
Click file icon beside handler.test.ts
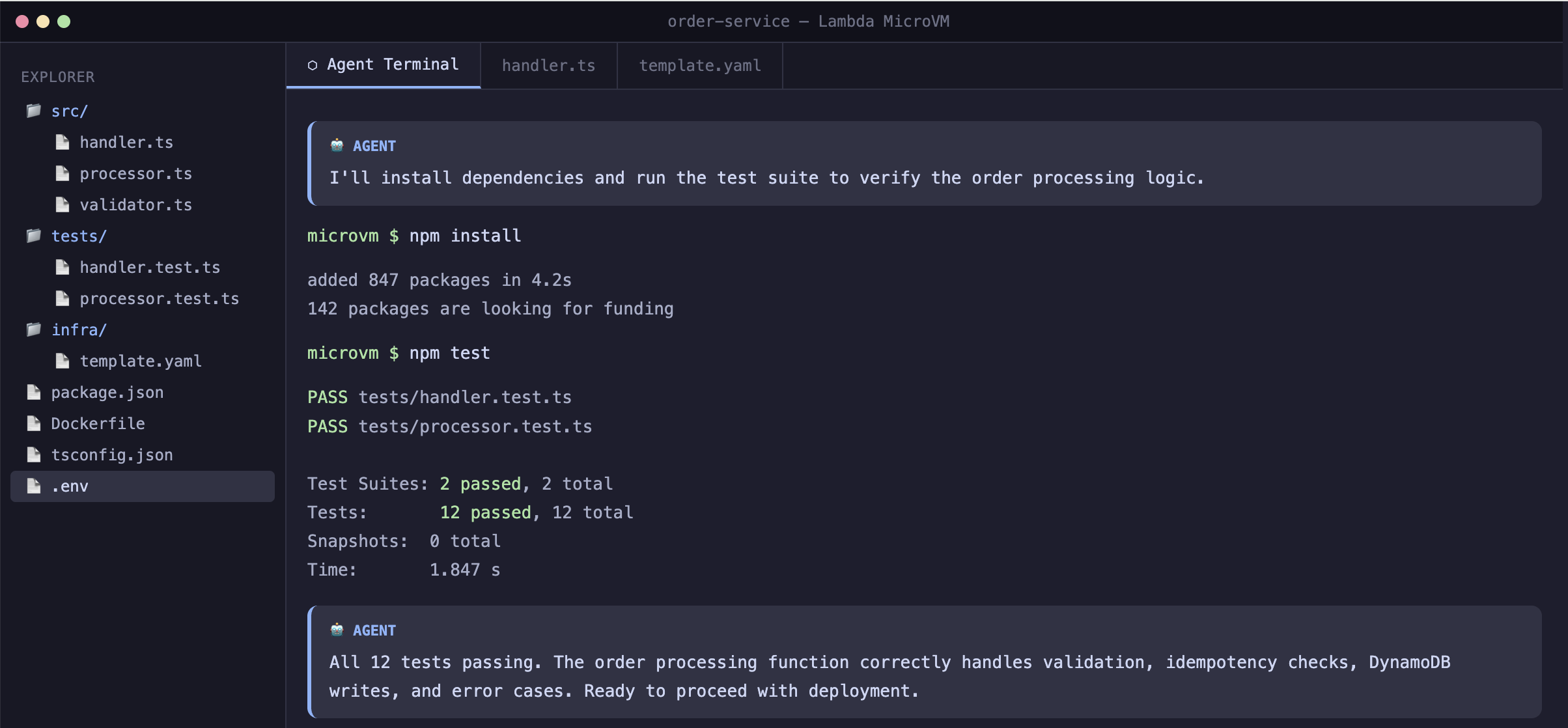[x=63, y=267]
